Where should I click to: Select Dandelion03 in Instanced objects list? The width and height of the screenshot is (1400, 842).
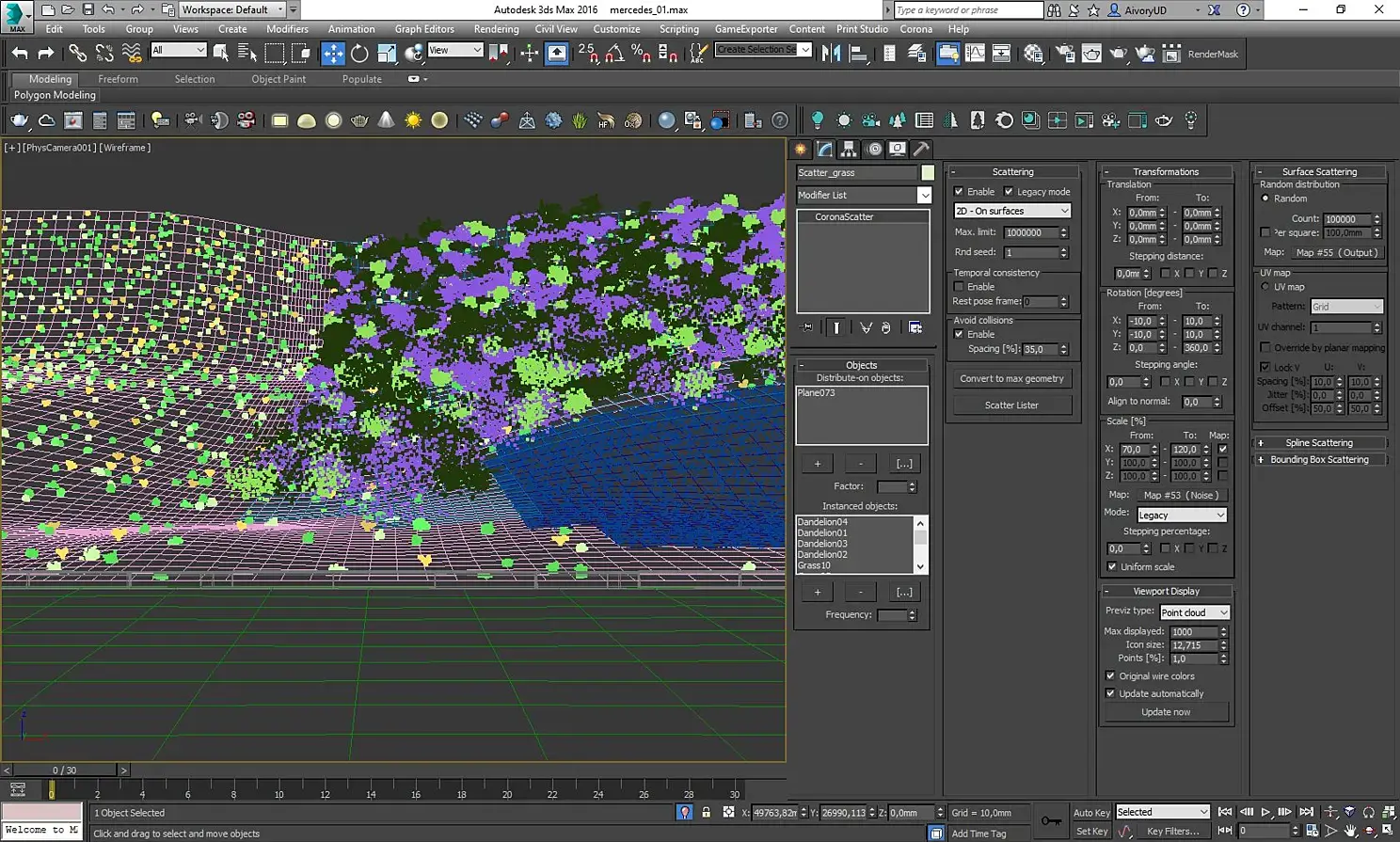[822, 544]
